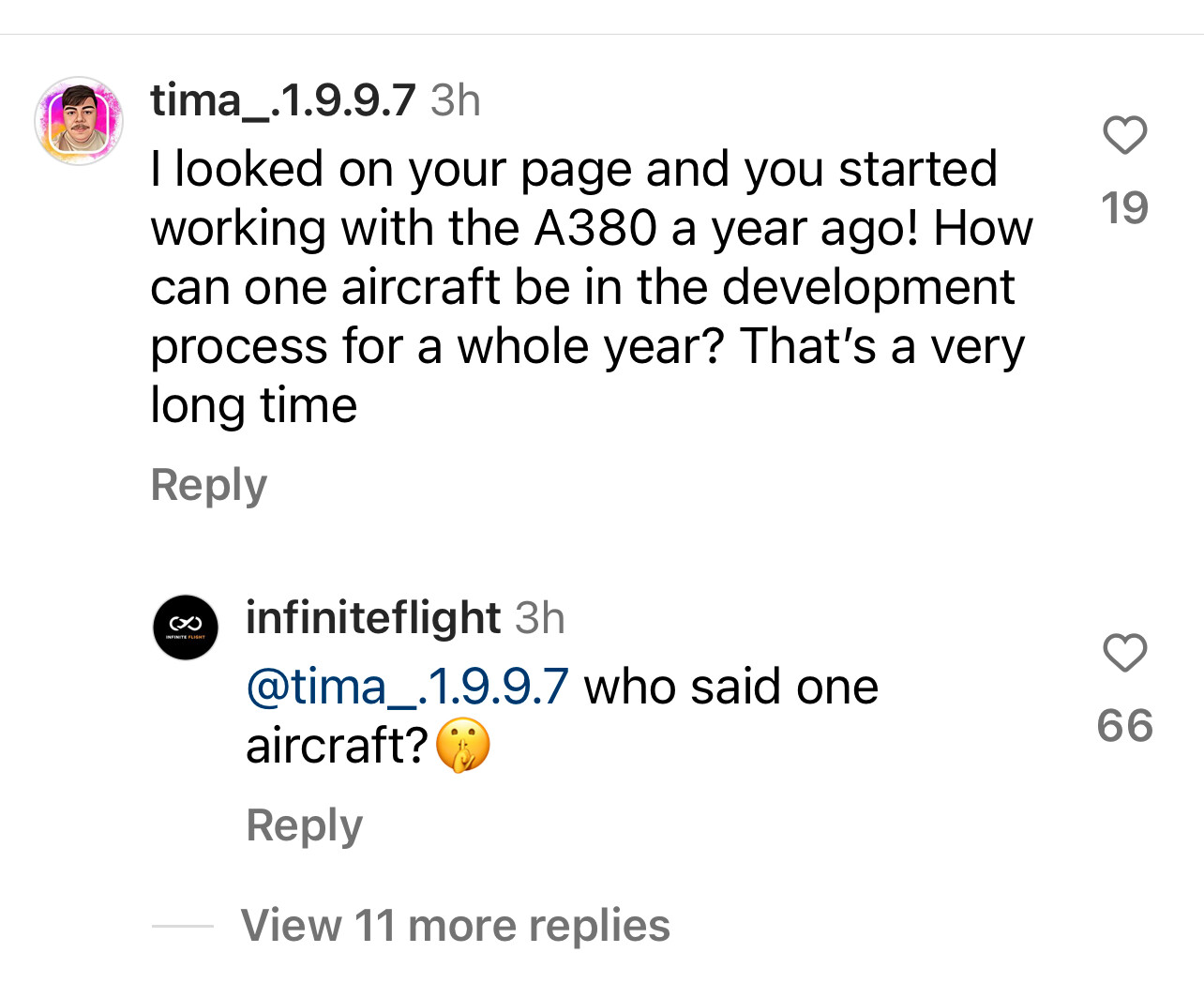Like tima_.1.9.9.7's comment with the heart
Viewport: 1204px width, 998px height.
pyautogui.click(x=1124, y=135)
